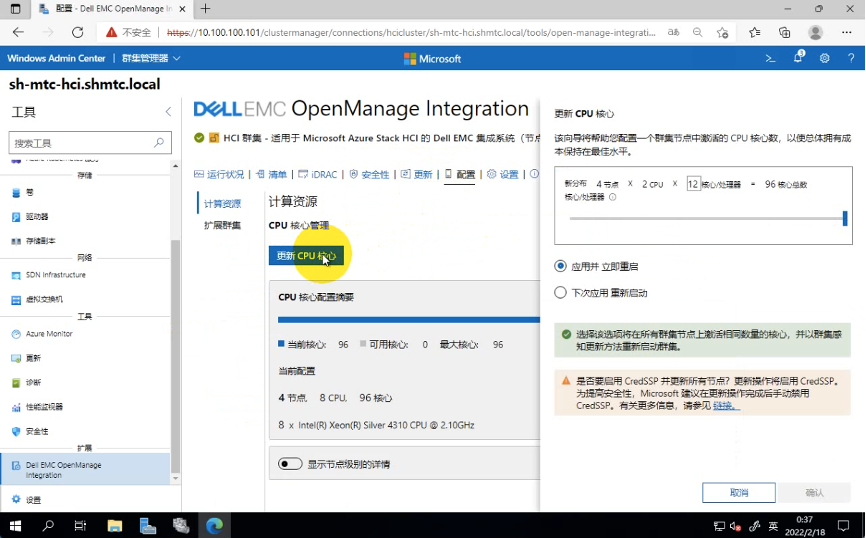
Task: Toggle 显示节点级别的详情 switch
Action: point(290,464)
